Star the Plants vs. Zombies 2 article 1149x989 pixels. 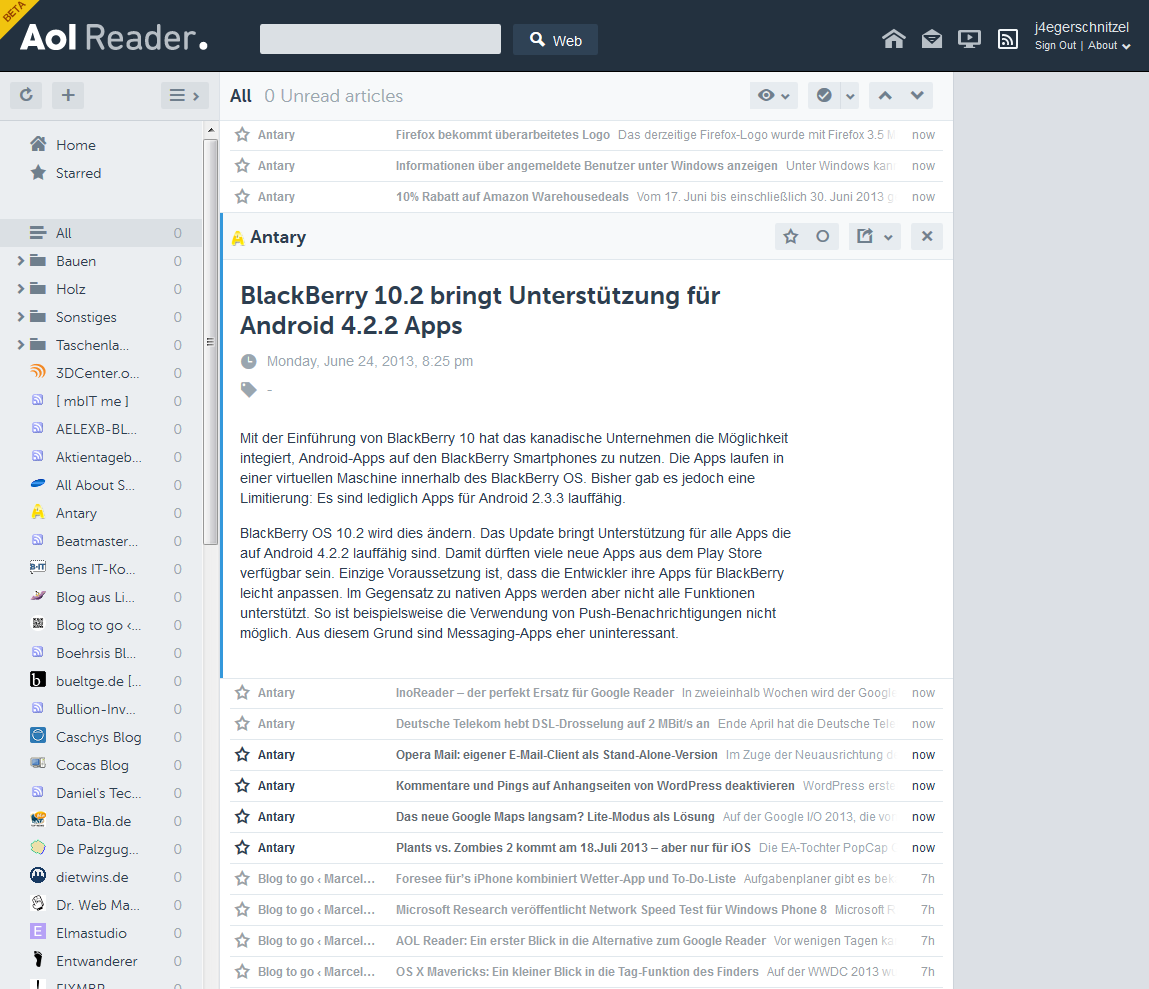(243, 848)
